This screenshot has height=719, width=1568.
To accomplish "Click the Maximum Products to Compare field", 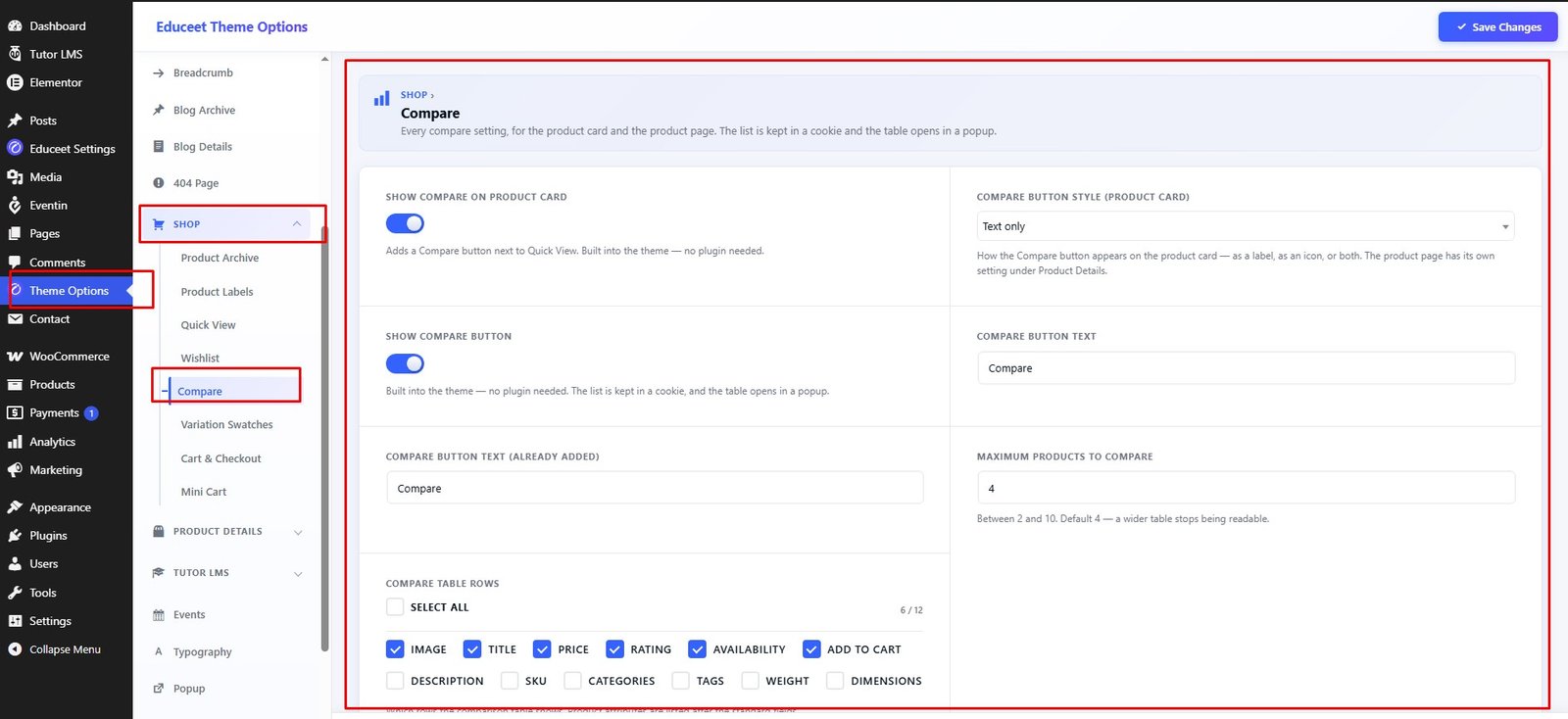I will point(1246,488).
